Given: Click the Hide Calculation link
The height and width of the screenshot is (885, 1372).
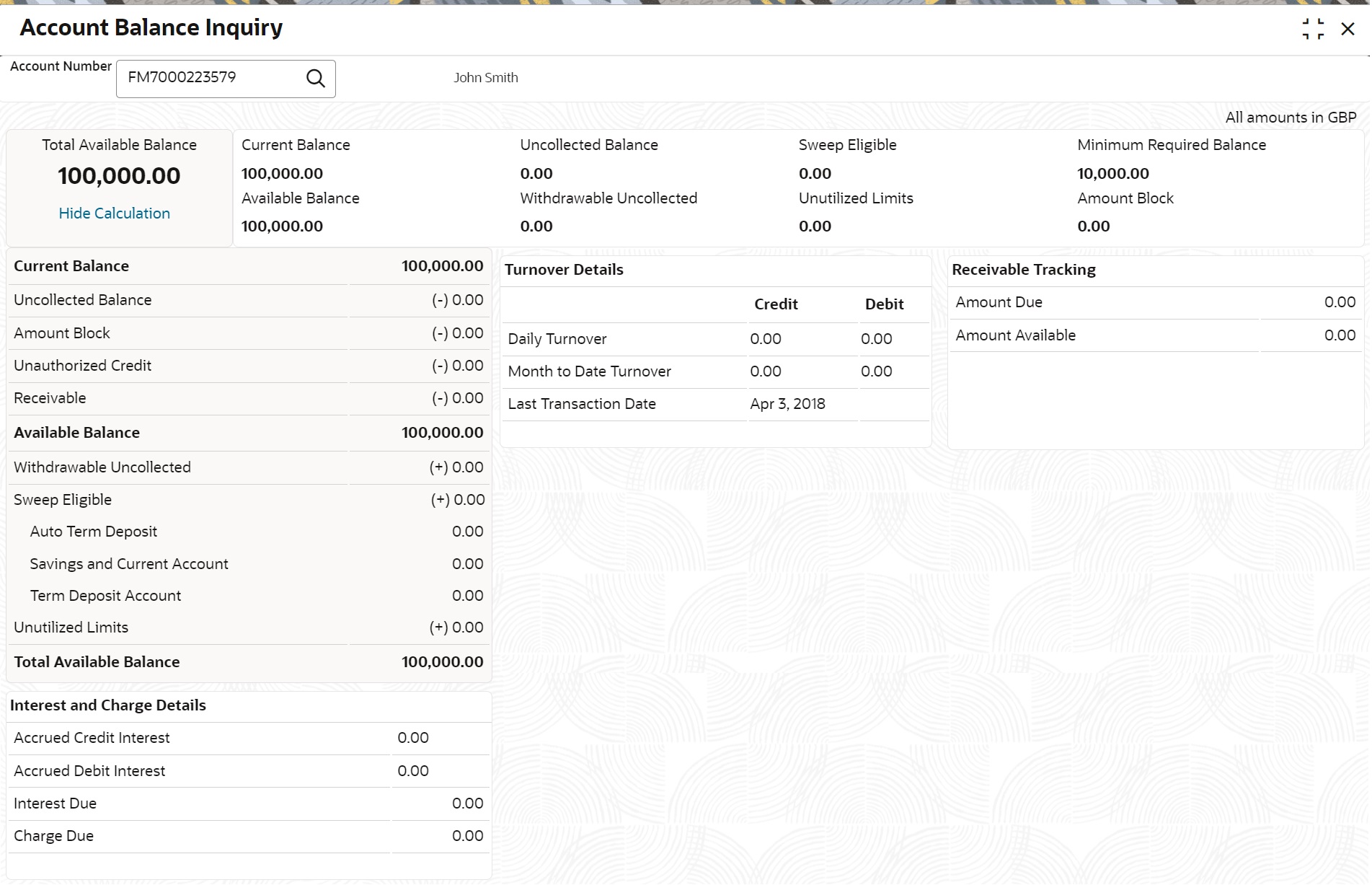Looking at the screenshot, I should pos(115,213).
